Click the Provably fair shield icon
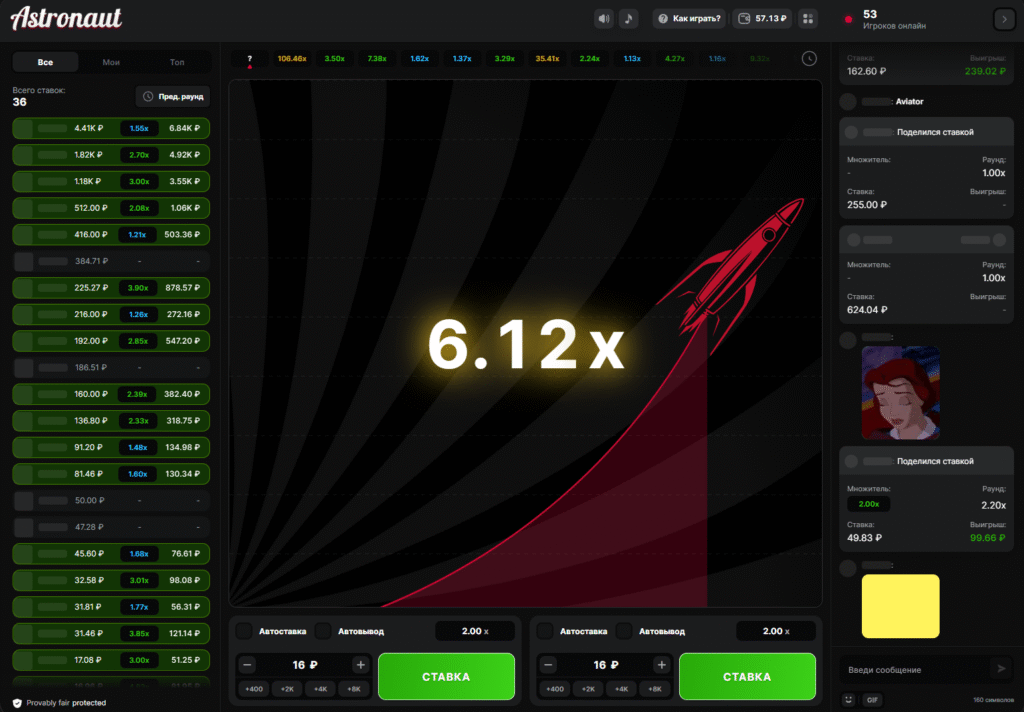The image size is (1024, 712). 17,703
